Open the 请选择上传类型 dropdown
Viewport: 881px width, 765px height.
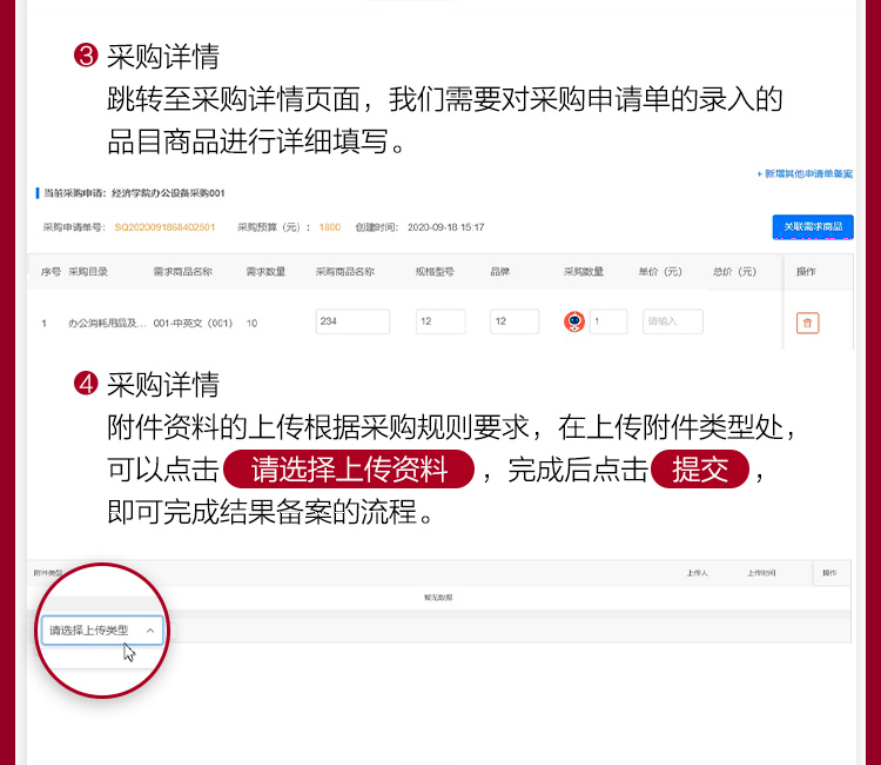(100, 630)
